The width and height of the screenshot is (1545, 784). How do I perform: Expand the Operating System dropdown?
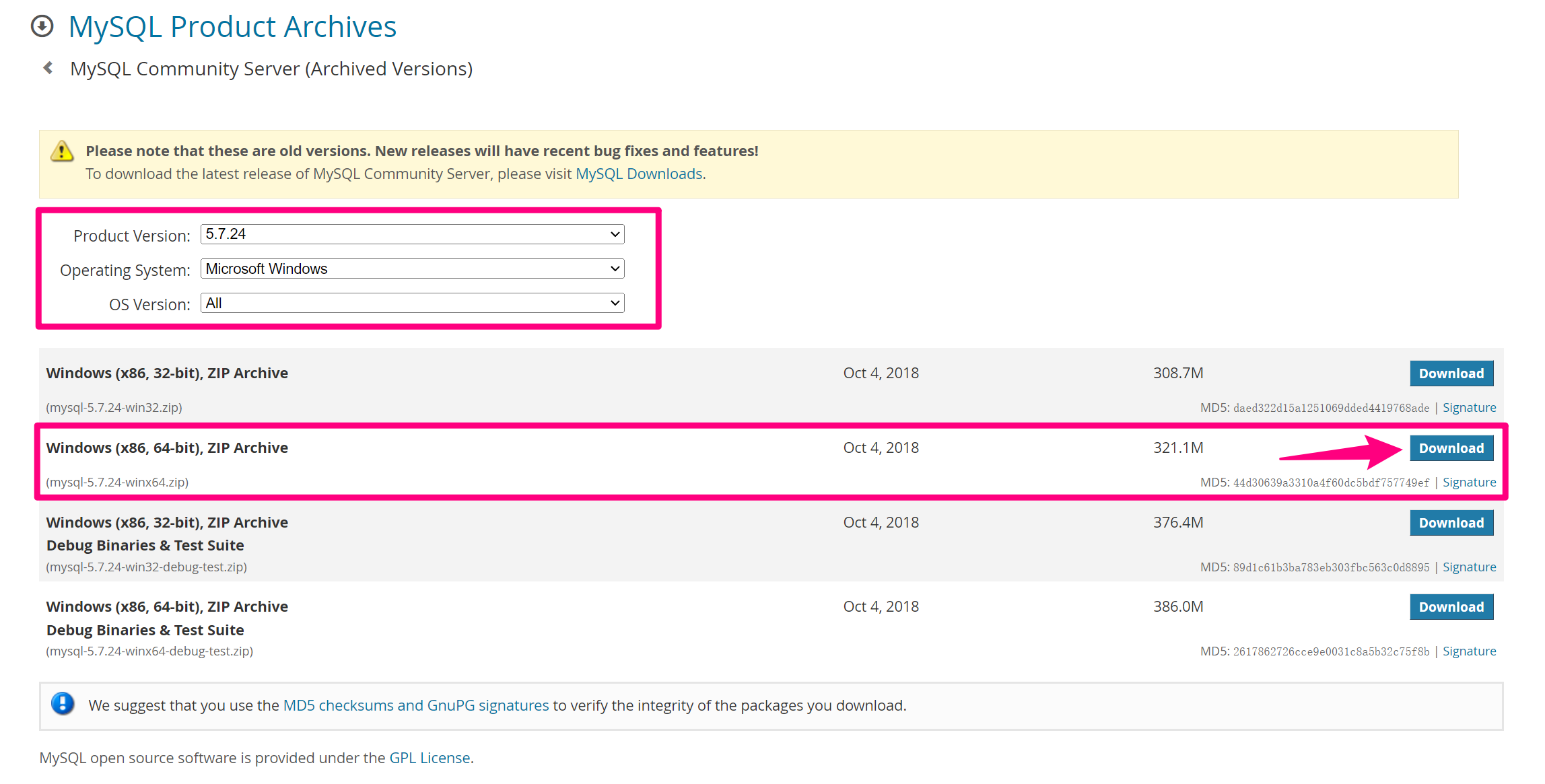412,269
